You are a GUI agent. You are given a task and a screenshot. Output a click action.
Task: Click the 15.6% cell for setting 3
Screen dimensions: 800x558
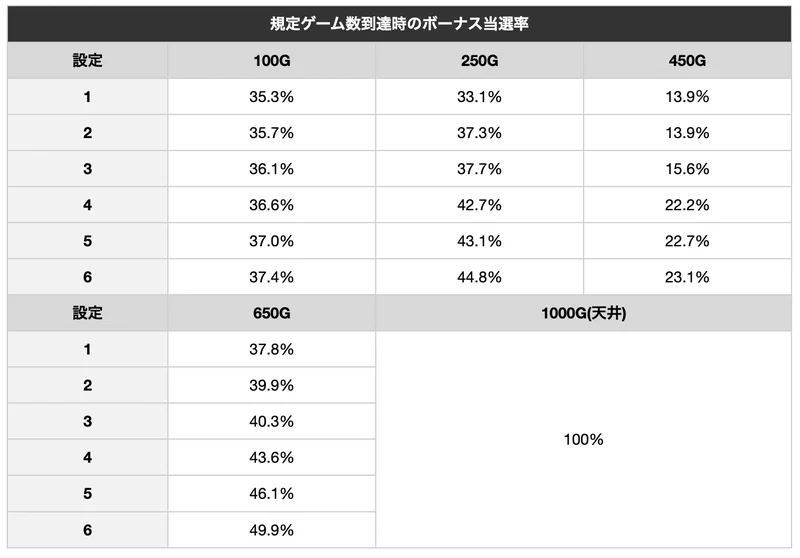[x=687, y=169]
